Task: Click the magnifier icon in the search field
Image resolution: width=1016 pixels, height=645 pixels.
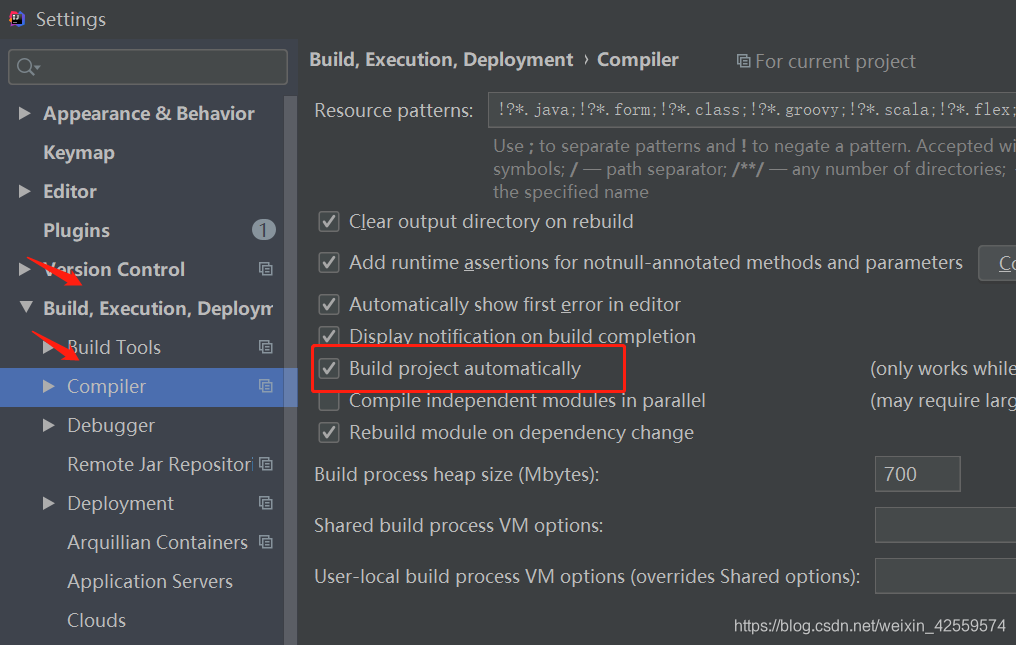Action: 28,67
